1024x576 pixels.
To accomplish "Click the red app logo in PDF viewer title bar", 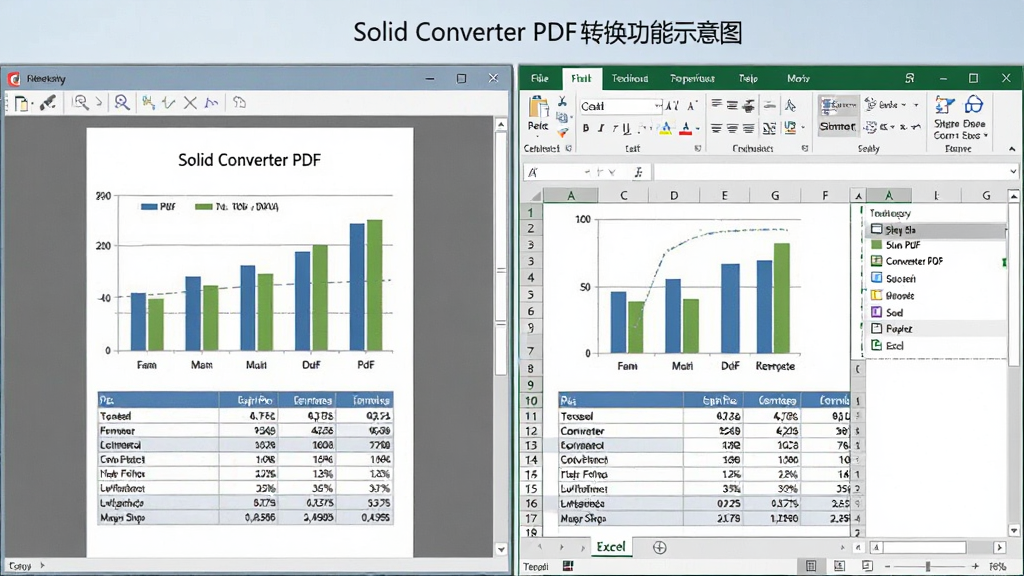I will [14, 79].
